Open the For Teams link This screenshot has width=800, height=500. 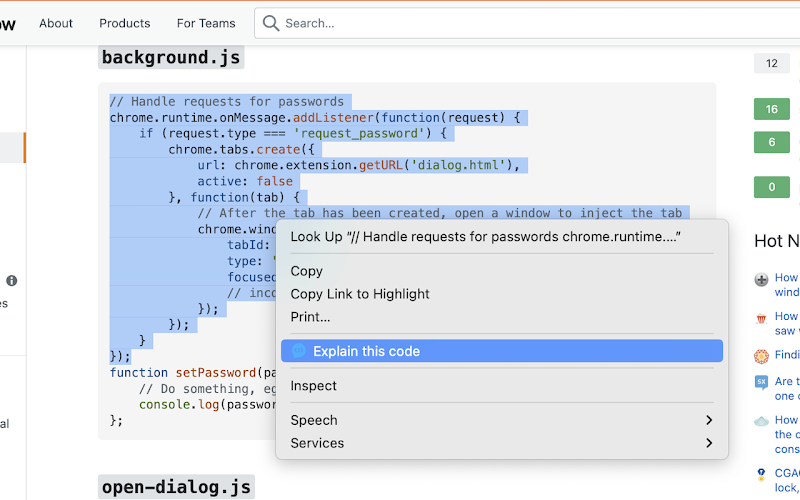[x=206, y=23]
